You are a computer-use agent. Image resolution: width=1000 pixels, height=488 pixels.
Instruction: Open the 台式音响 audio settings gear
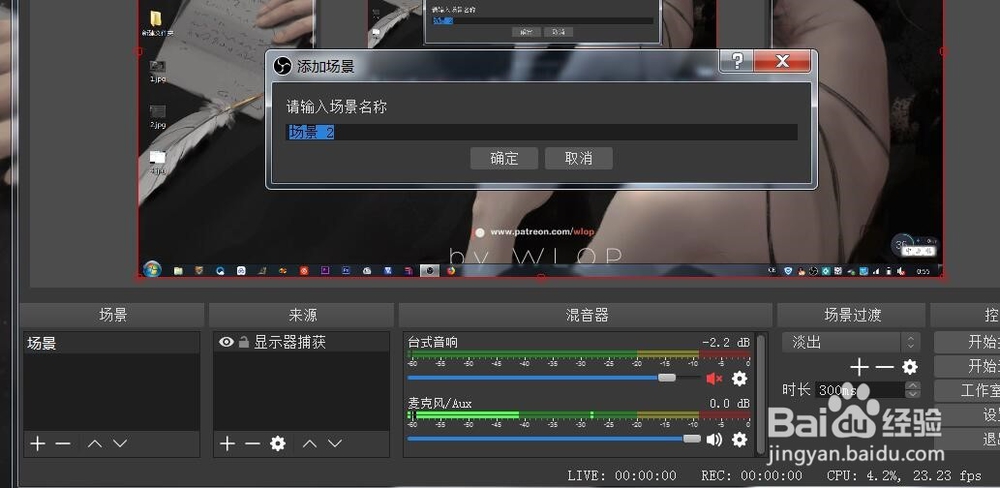tap(739, 379)
